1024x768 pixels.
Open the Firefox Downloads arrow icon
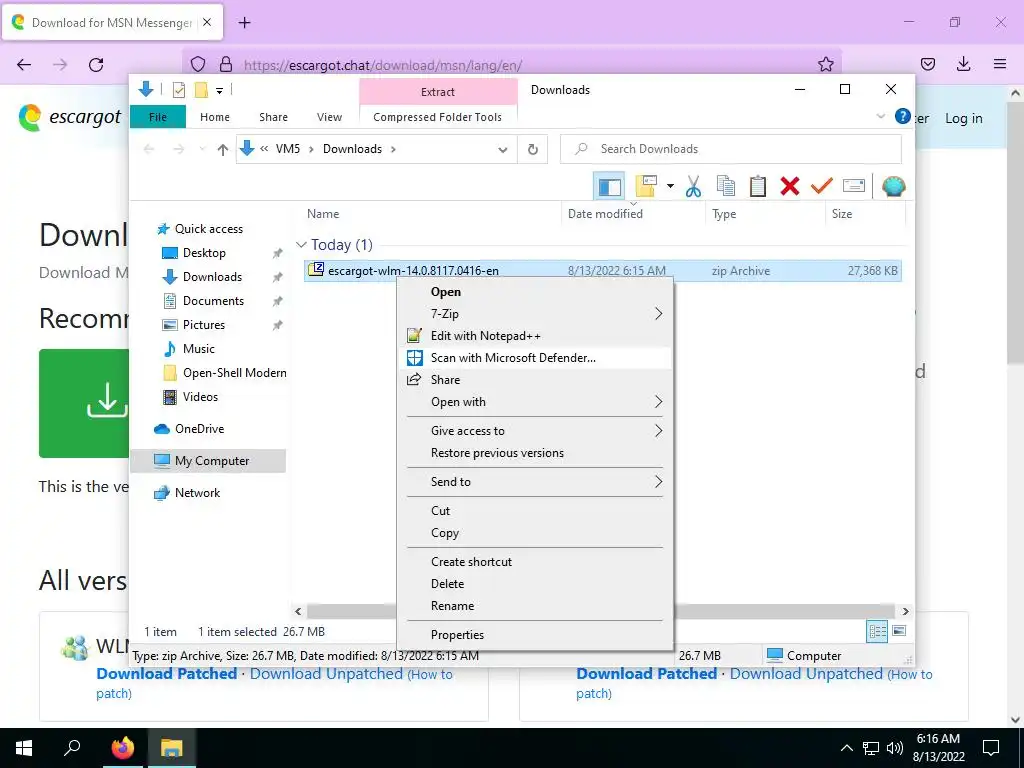[963, 64]
